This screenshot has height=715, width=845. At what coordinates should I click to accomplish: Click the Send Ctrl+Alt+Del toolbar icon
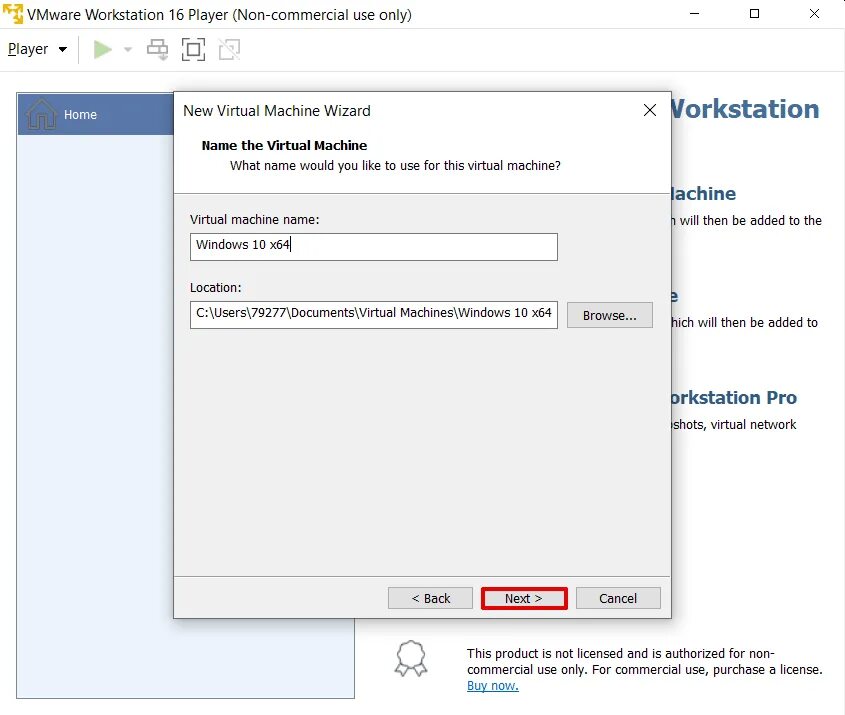(157, 50)
